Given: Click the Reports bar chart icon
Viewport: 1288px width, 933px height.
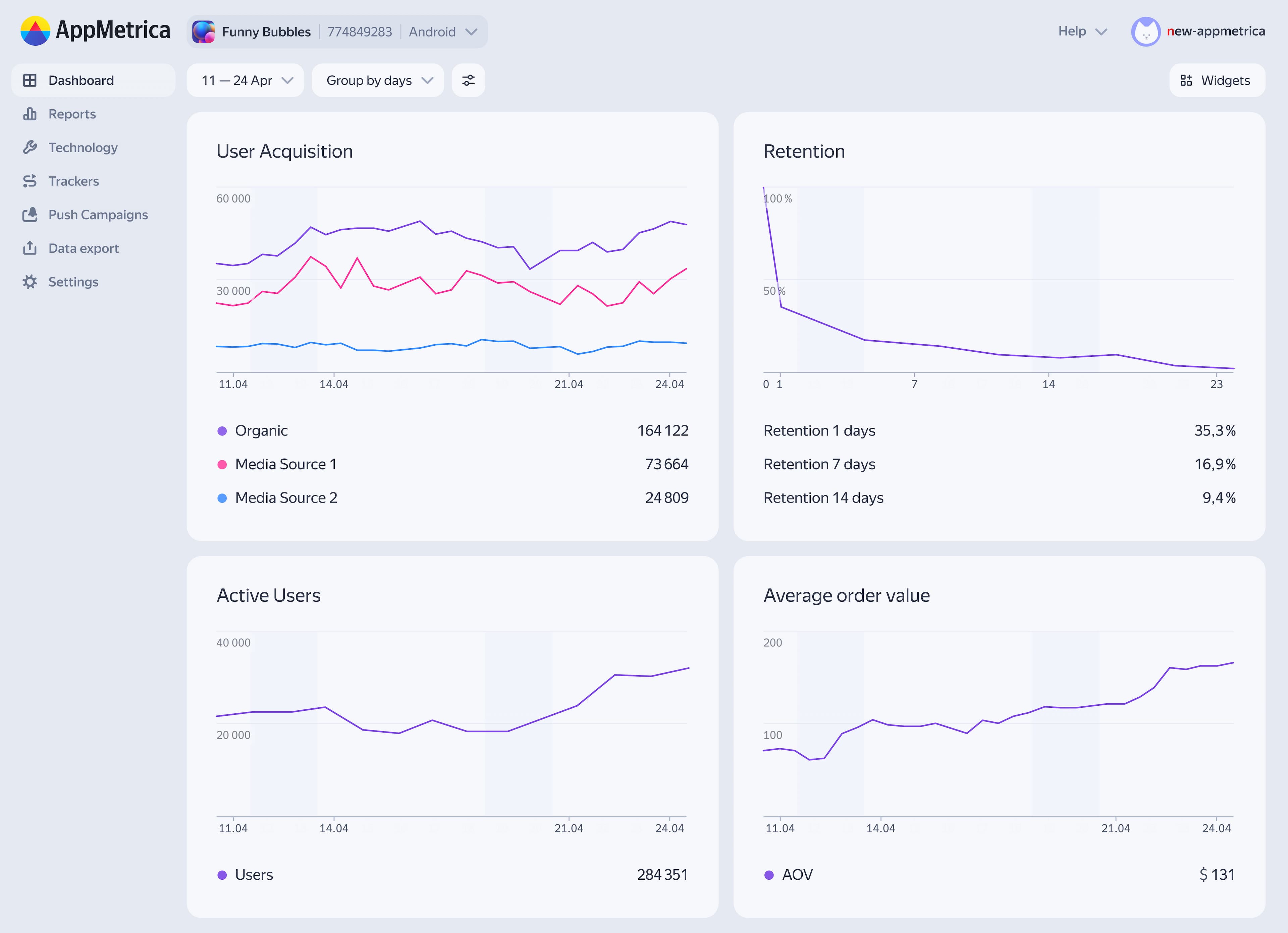Looking at the screenshot, I should point(30,114).
